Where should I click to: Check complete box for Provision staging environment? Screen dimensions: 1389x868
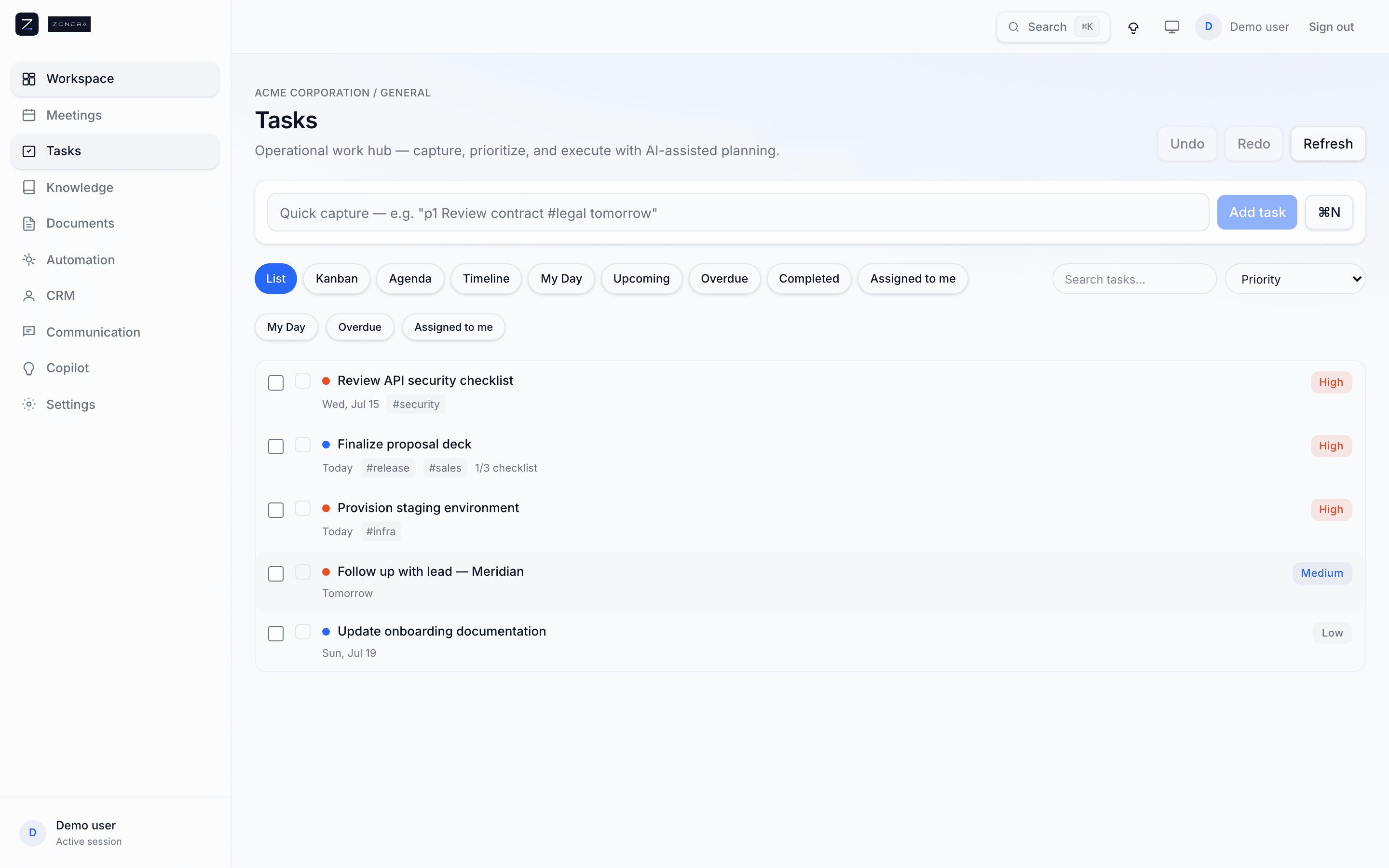276,510
